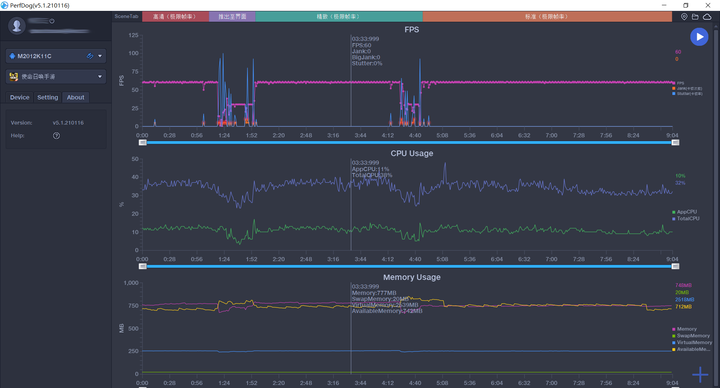
Task: Toggle the Stutter series in FPS legend
Action: [x=687, y=94]
